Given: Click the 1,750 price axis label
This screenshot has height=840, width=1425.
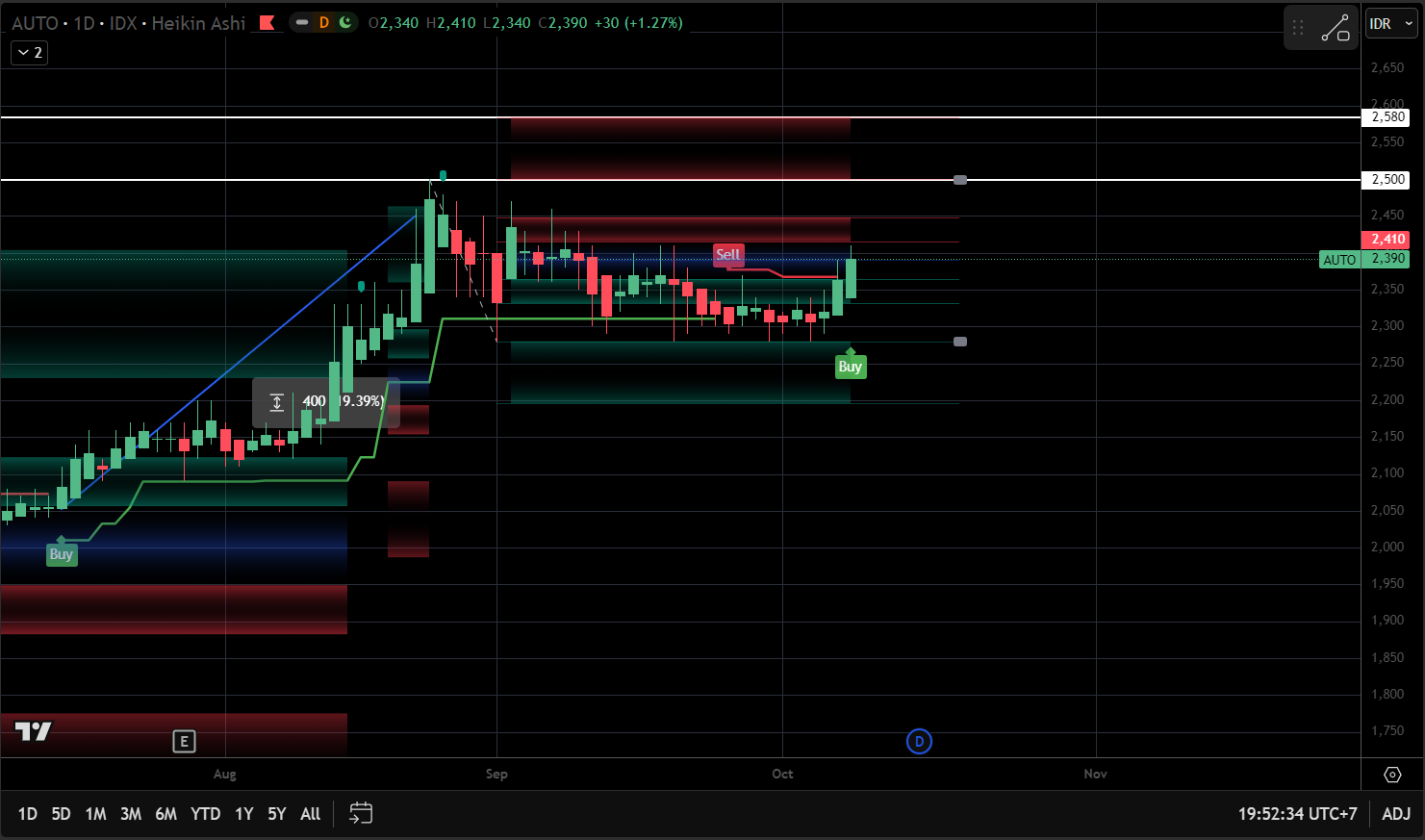Looking at the screenshot, I should 1387,731.
